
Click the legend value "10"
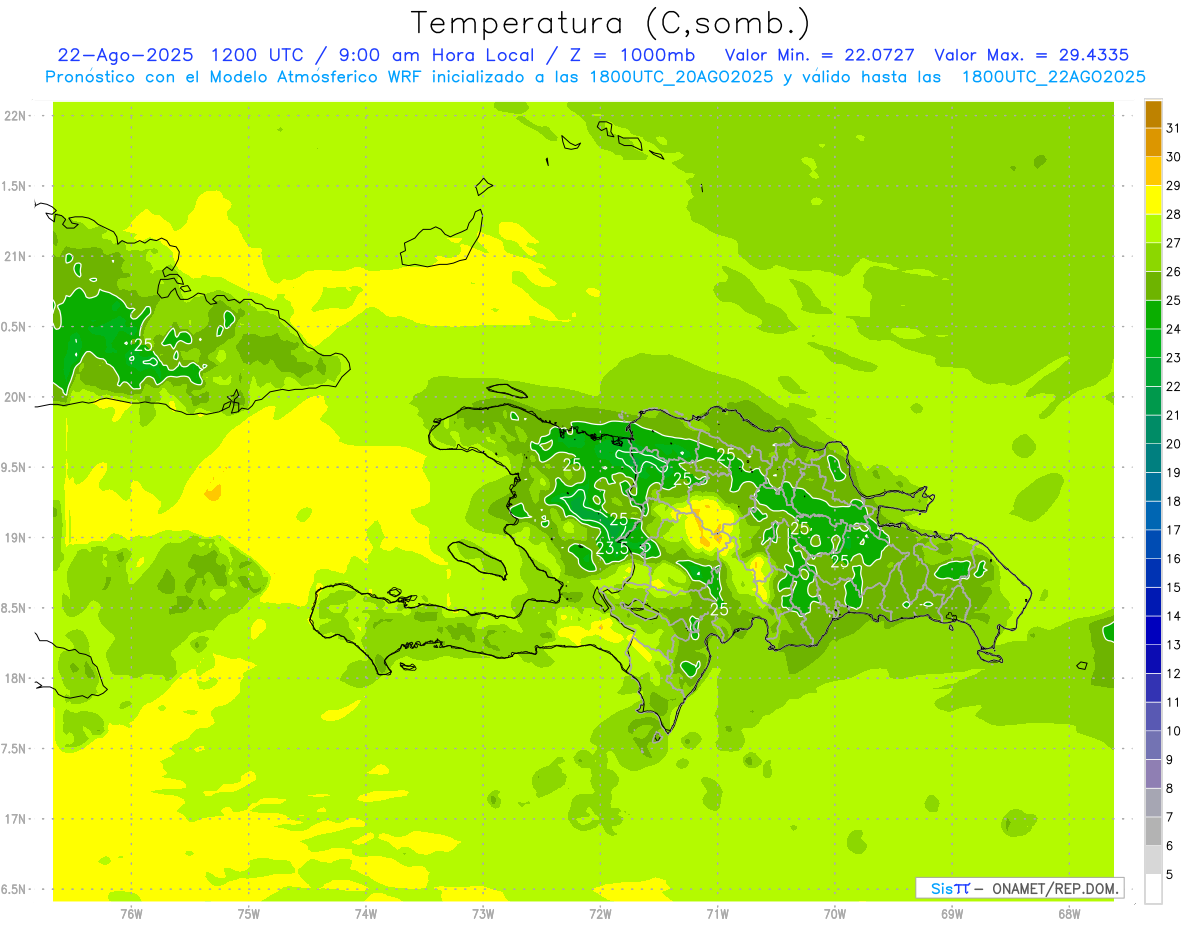click(x=1173, y=731)
